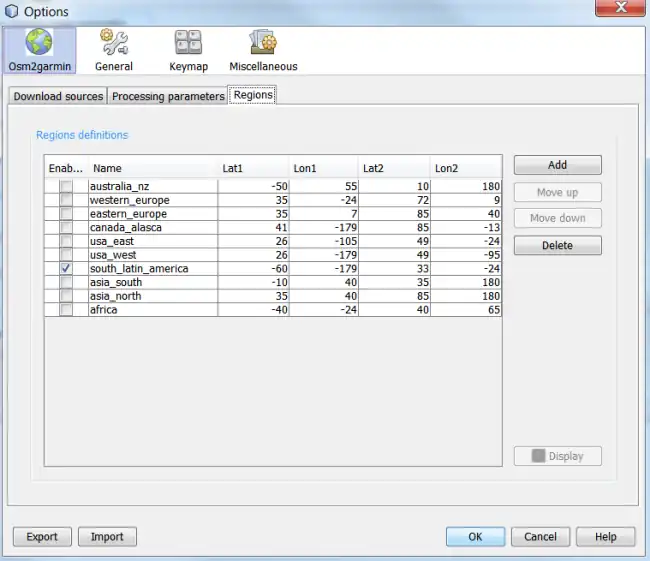Select the asia_north row name
This screenshot has height=561, width=650.
(153, 296)
